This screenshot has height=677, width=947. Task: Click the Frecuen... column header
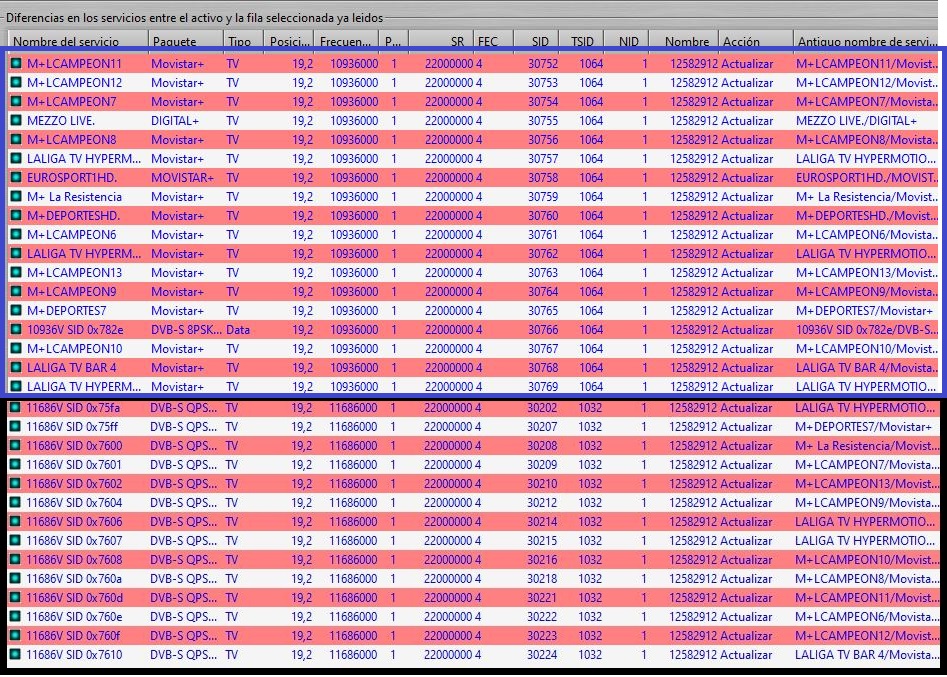point(347,41)
